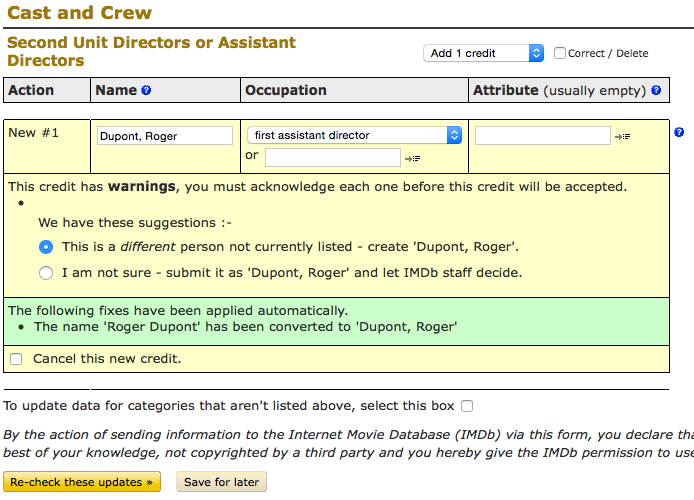This screenshot has height=500, width=694.
Task: Click the list icon beside attribute field
Action: coord(623,136)
